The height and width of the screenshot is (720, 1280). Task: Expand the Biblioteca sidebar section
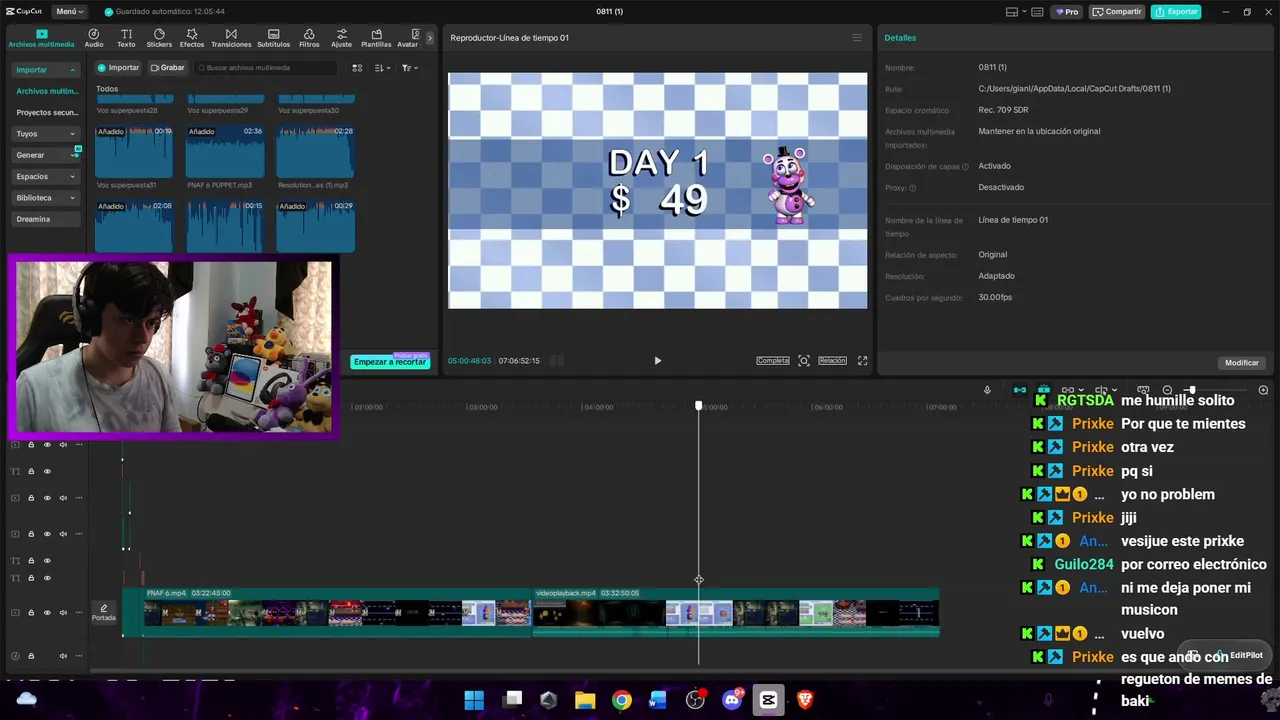click(72, 198)
